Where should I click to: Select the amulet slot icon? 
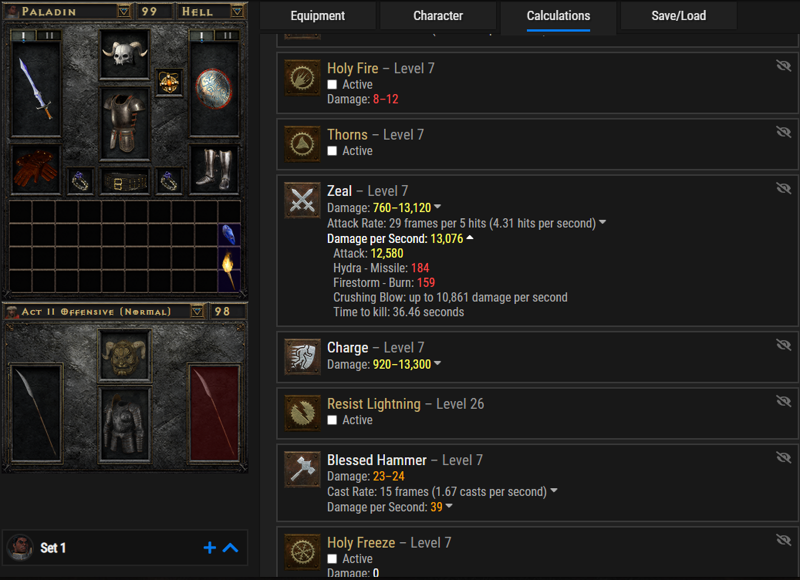click(169, 82)
